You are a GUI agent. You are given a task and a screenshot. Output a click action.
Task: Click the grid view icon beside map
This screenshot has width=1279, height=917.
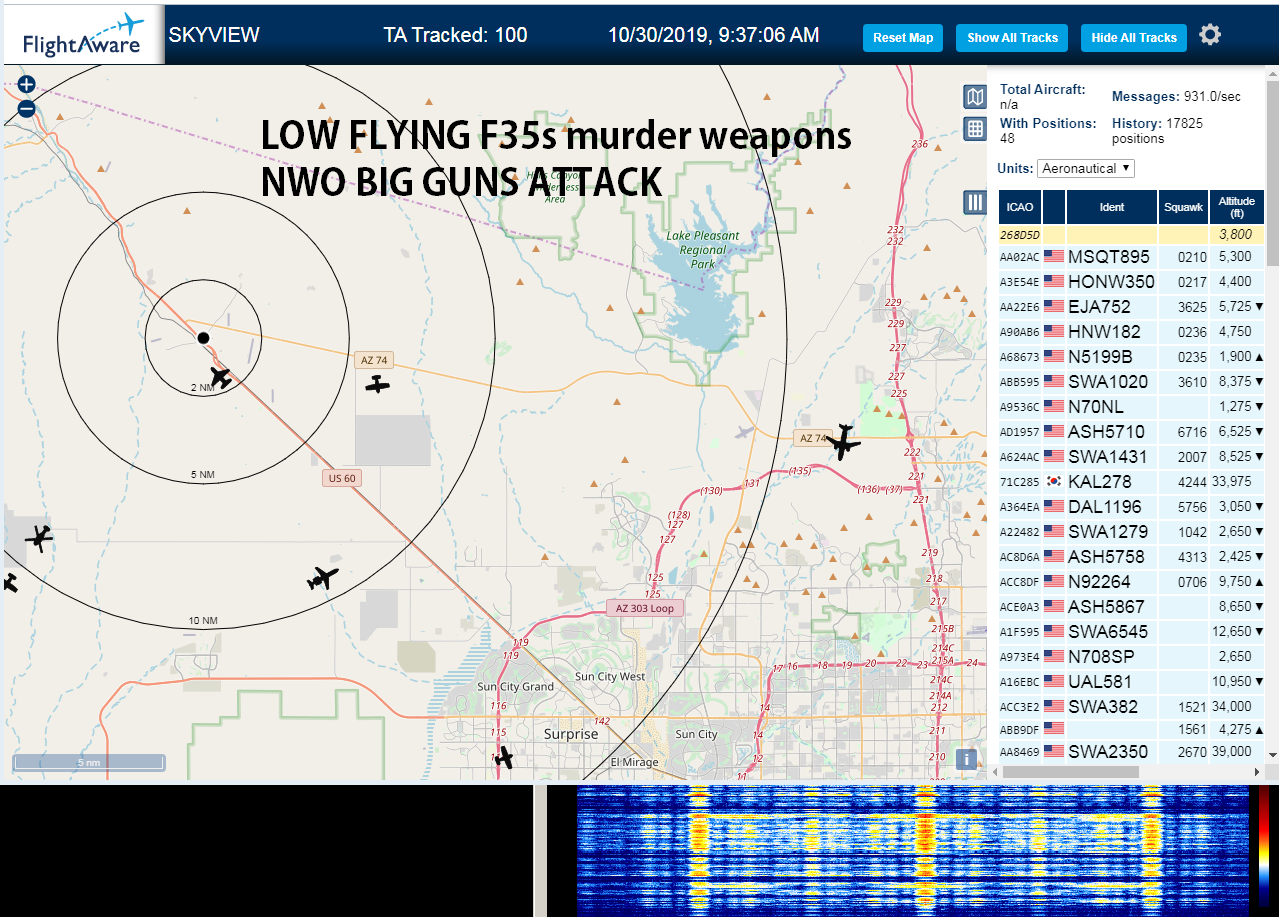pos(975,129)
